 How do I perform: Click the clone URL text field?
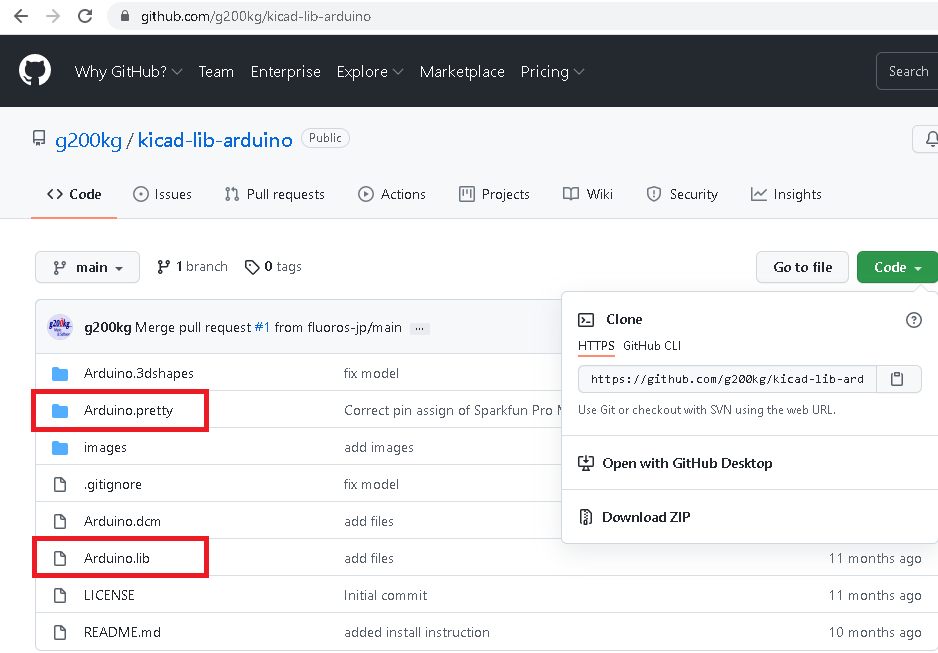click(727, 379)
